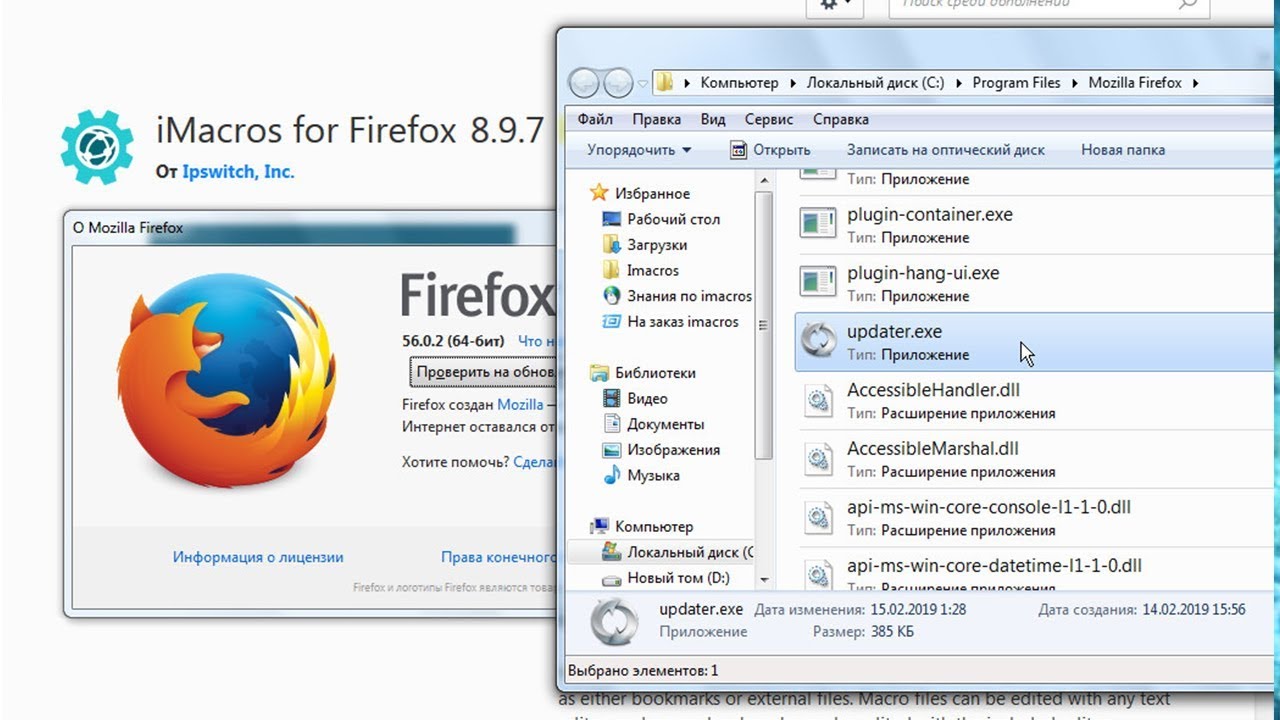Click the navigation pane scrollbar down arrow
Viewport: 1280px width, 720px height.
[x=764, y=579]
